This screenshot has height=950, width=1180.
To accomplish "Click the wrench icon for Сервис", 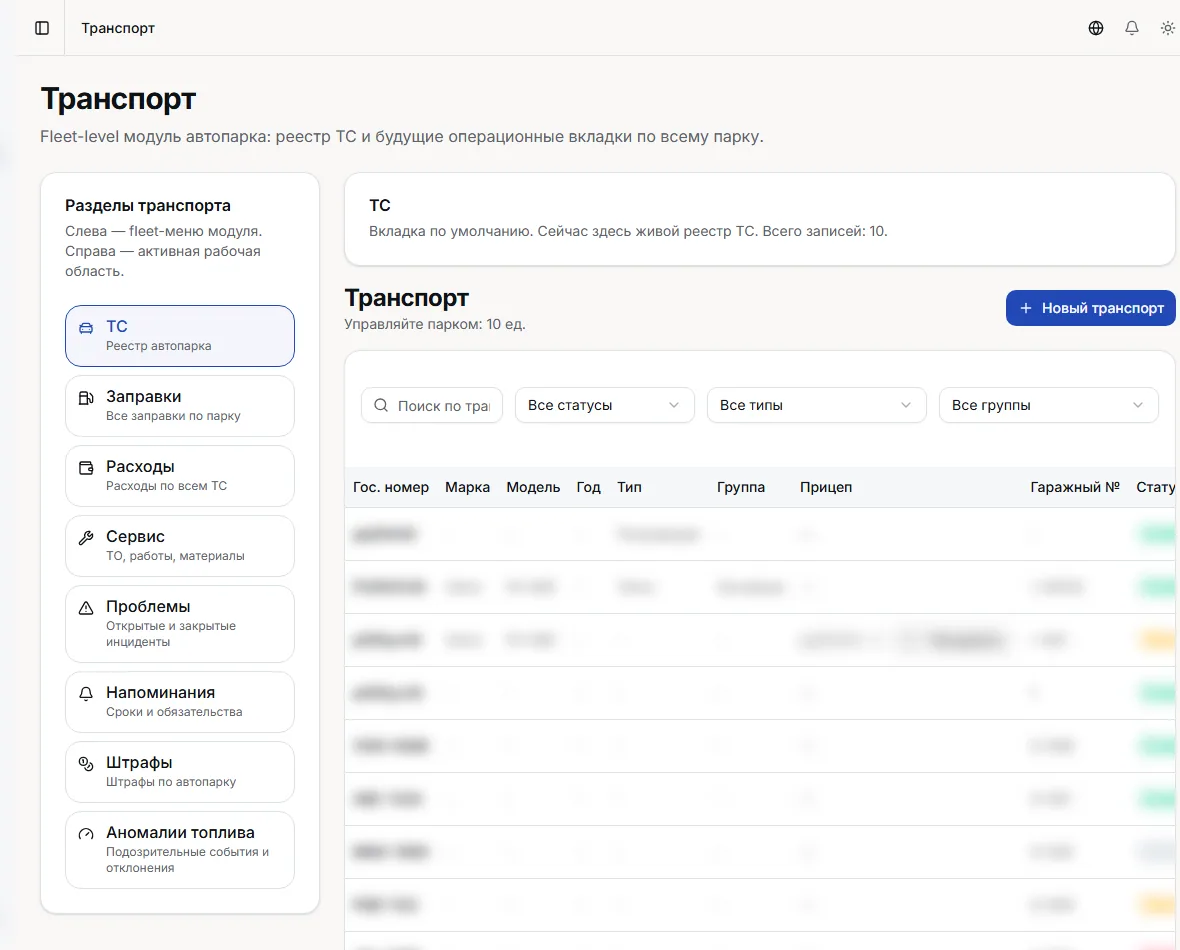I will point(87,537).
